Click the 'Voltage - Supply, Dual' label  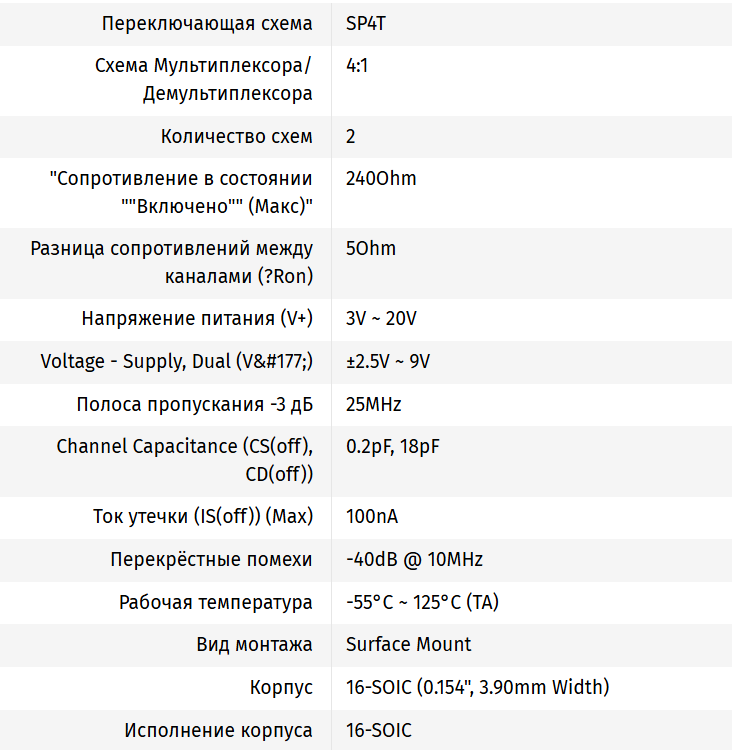point(176,361)
